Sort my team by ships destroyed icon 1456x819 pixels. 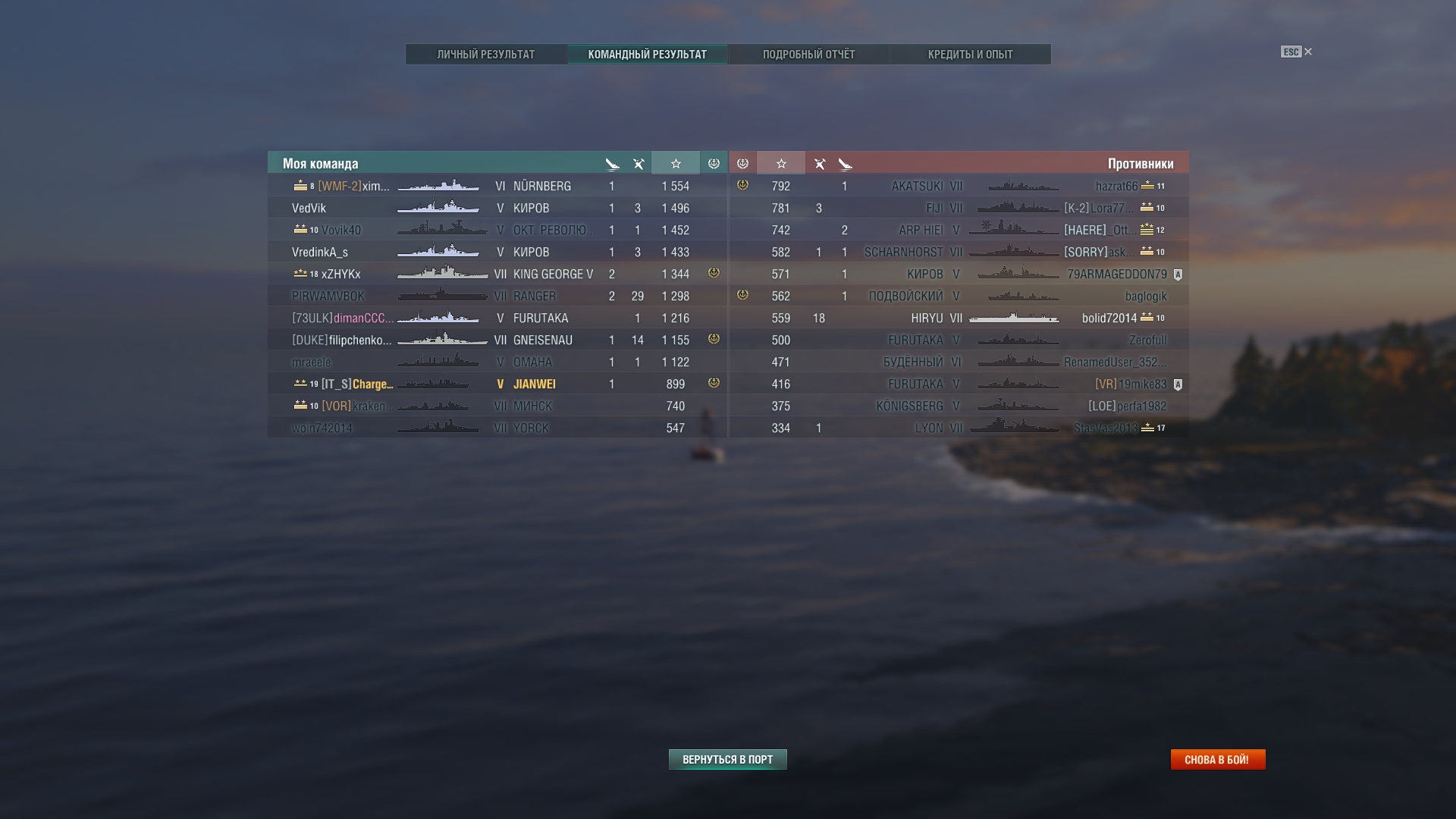pos(612,164)
